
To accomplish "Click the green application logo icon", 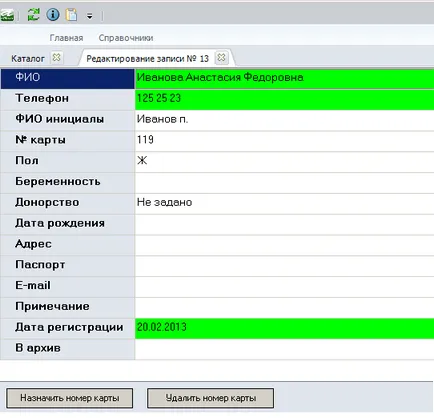I will (7, 15).
